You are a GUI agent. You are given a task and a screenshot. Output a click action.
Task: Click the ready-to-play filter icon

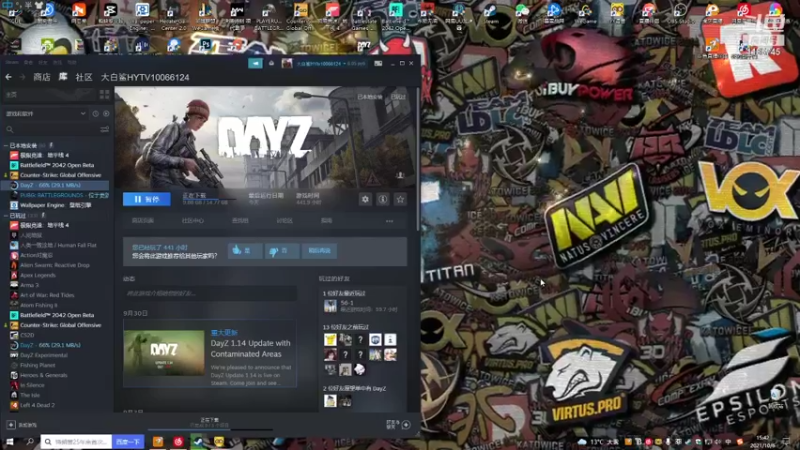(x=106, y=114)
